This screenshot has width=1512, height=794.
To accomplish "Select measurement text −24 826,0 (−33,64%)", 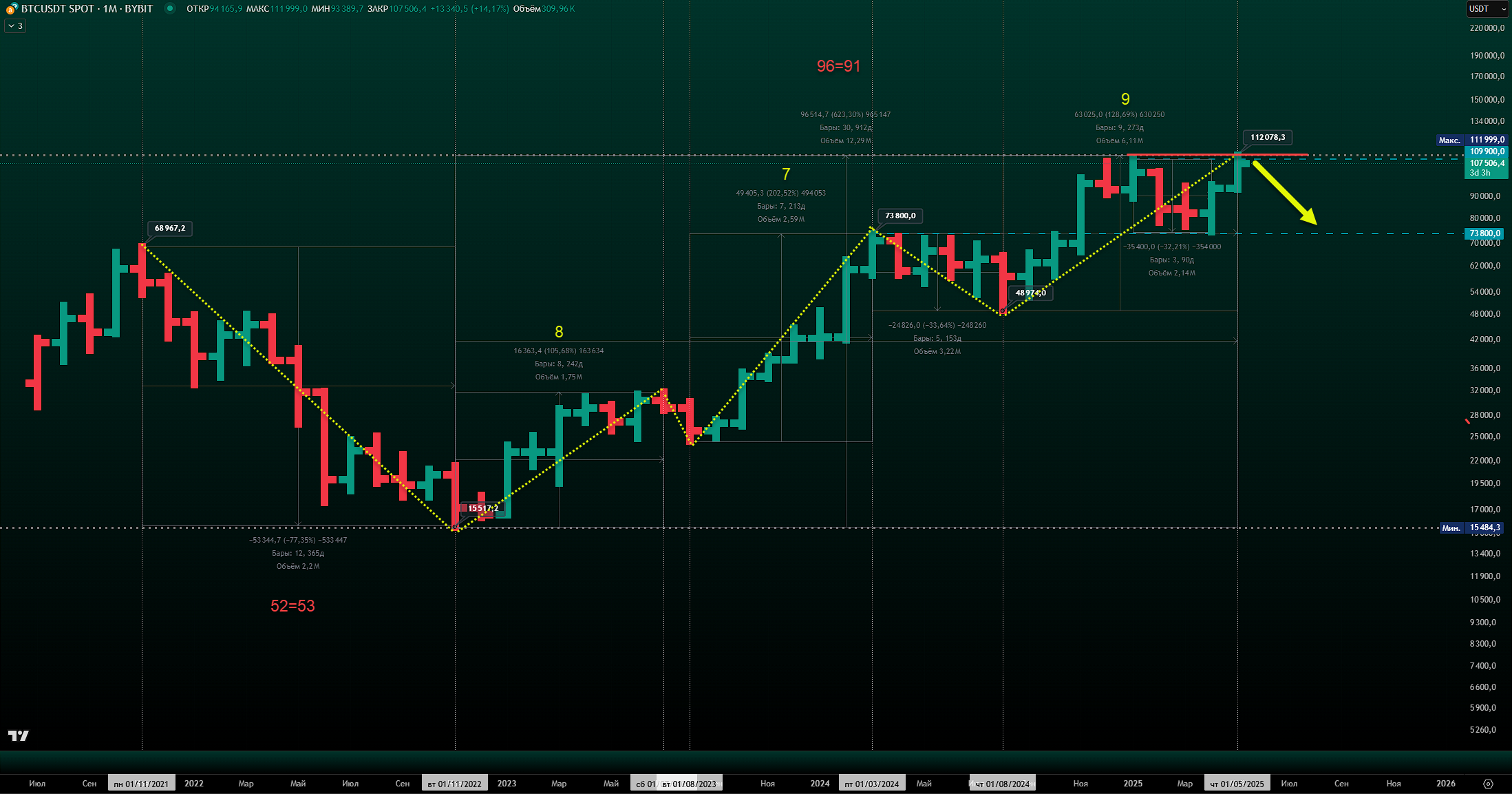I will coord(937,325).
